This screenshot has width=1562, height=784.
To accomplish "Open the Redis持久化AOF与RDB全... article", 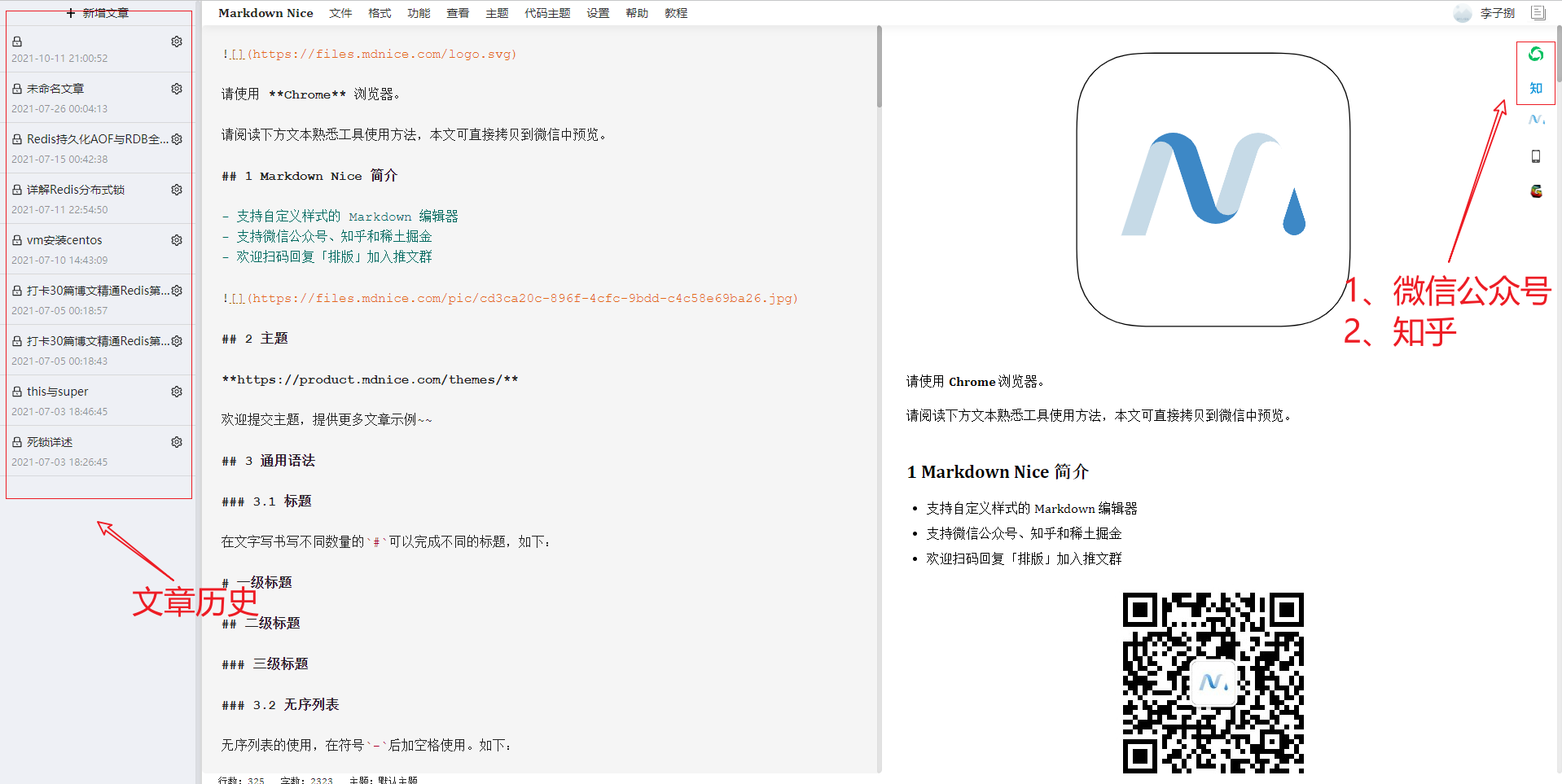I will click(98, 139).
